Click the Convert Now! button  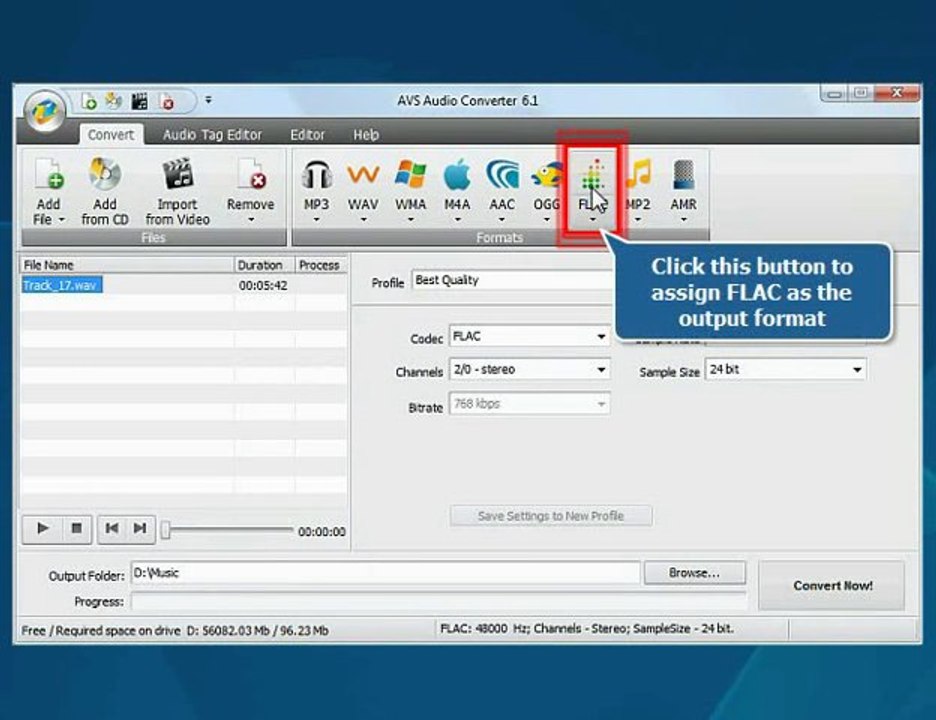(832, 586)
